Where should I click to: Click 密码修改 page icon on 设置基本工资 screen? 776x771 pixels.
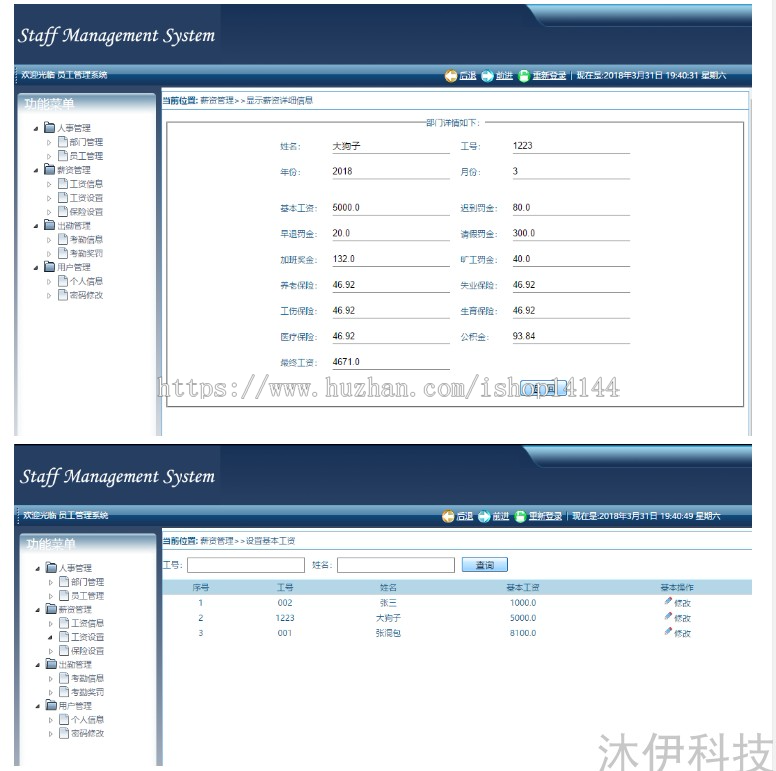click(x=64, y=733)
